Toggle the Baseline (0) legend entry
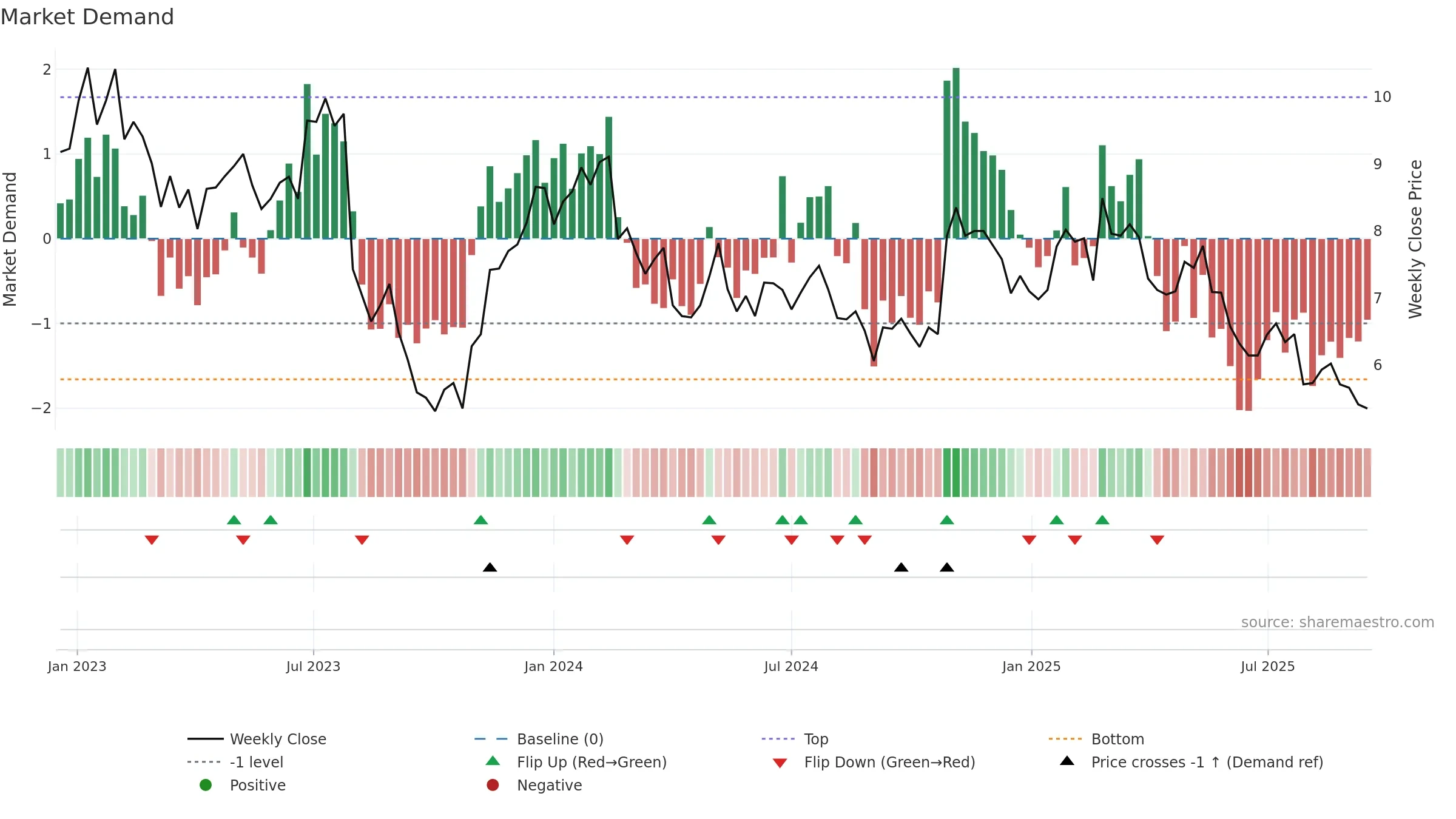The image size is (1456, 819). tap(539, 739)
